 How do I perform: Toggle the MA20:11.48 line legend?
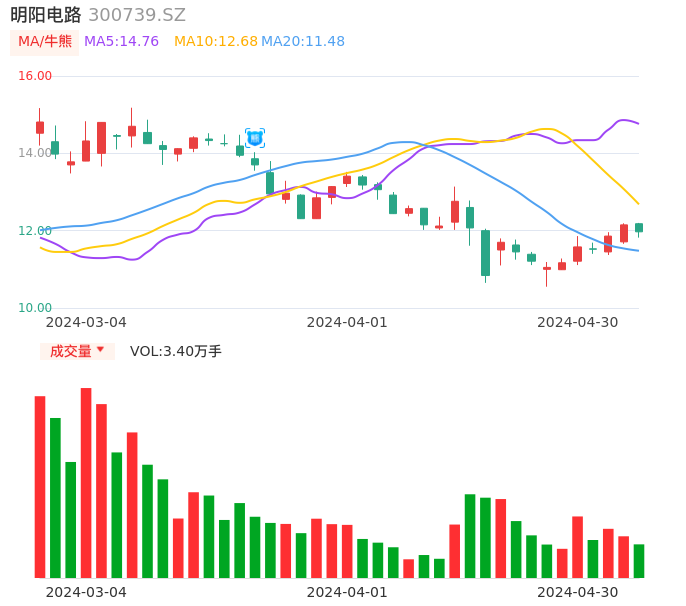[303, 42]
